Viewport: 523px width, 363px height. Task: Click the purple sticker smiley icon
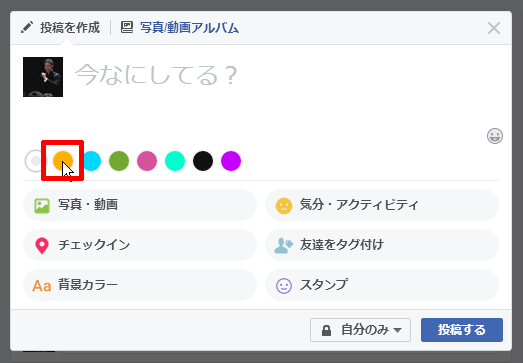click(x=284, y=286)
